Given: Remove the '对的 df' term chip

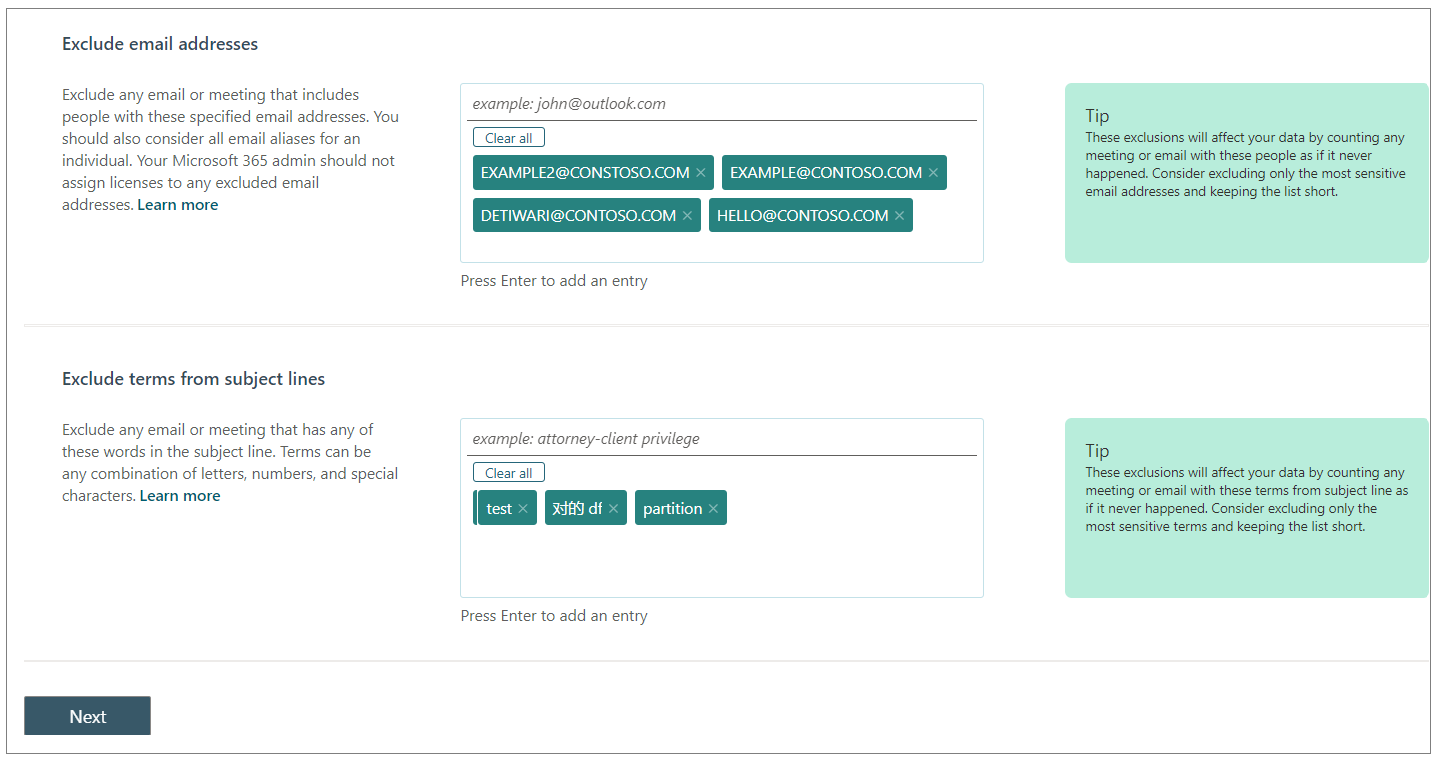Looking at the screenshot, I should pyautogui.click(x=613, y=509).
